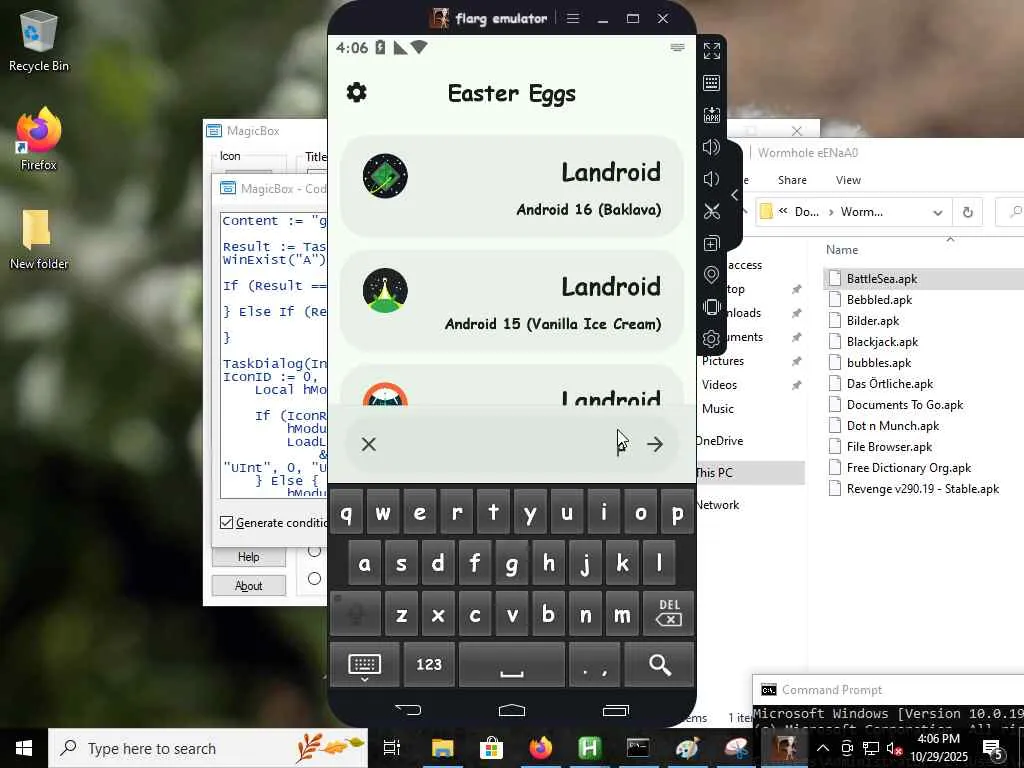The height and width of the screenshot is (768, 1024).
Task: Click the taskbar search box
Action: click(208, 748)
